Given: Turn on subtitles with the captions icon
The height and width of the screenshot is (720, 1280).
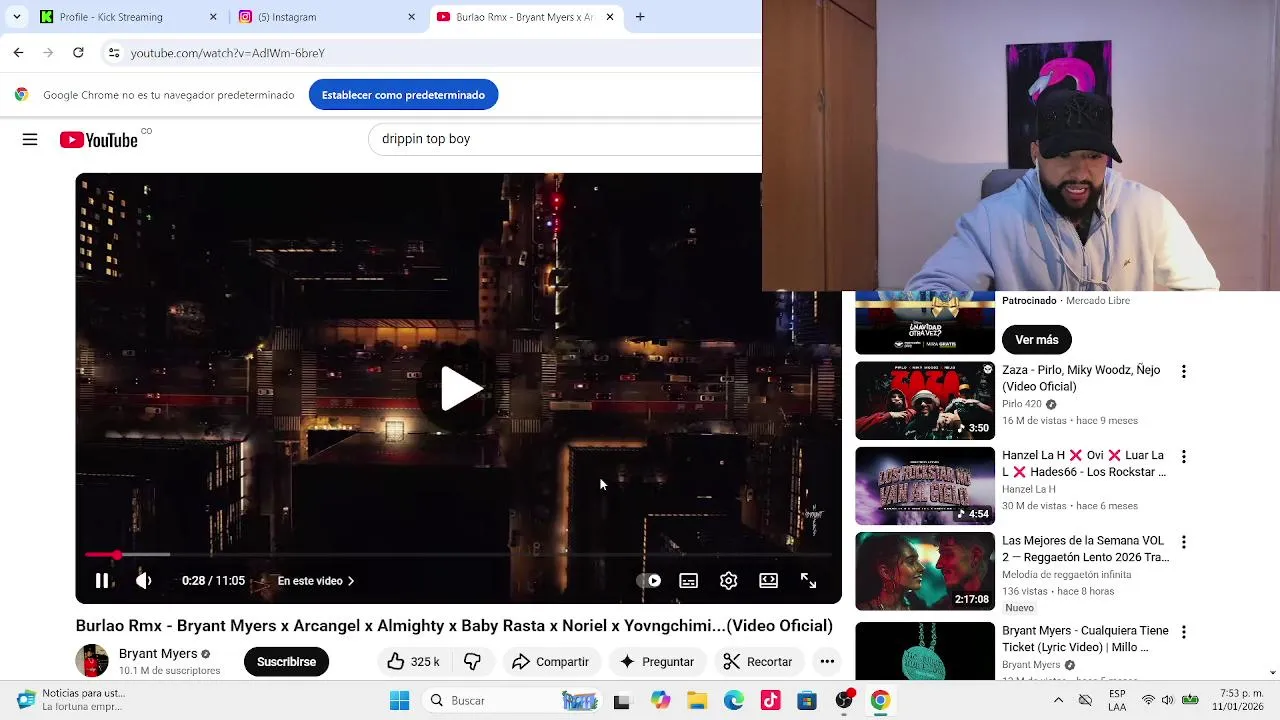Looking at the screenshot, I should [x=689, y=581].
